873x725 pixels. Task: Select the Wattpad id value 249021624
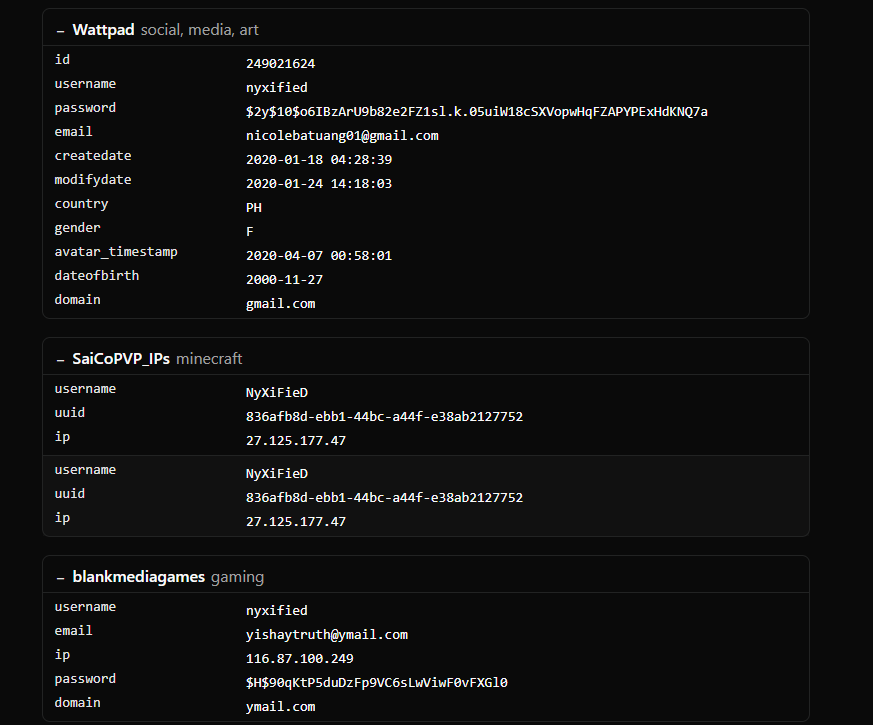[x=281, y=64]
